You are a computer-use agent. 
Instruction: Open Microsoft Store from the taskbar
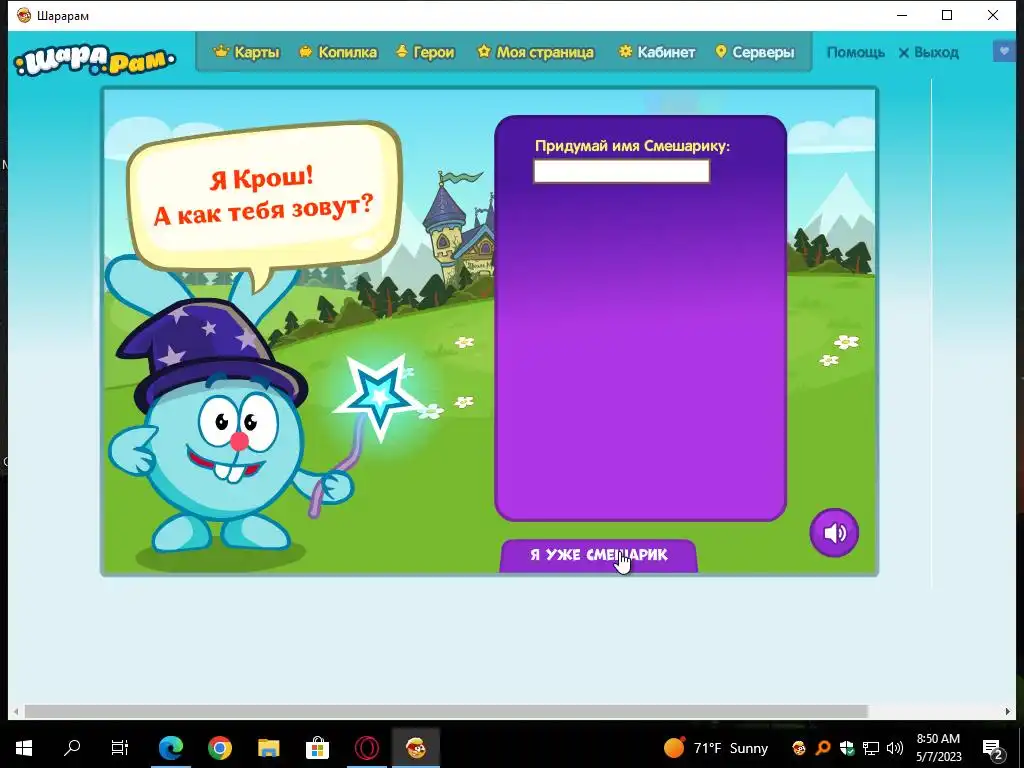(x=317, y=747)
